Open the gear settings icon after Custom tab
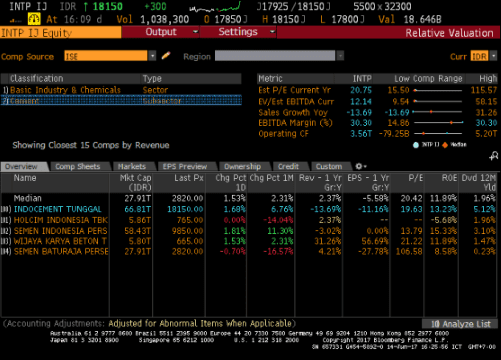 click(361, 166)
